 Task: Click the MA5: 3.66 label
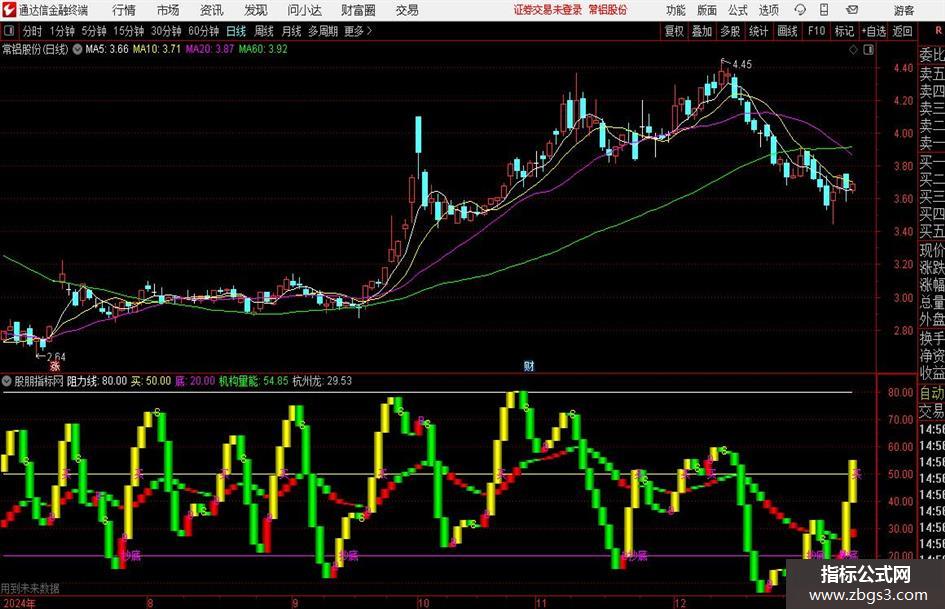(107, 49)
